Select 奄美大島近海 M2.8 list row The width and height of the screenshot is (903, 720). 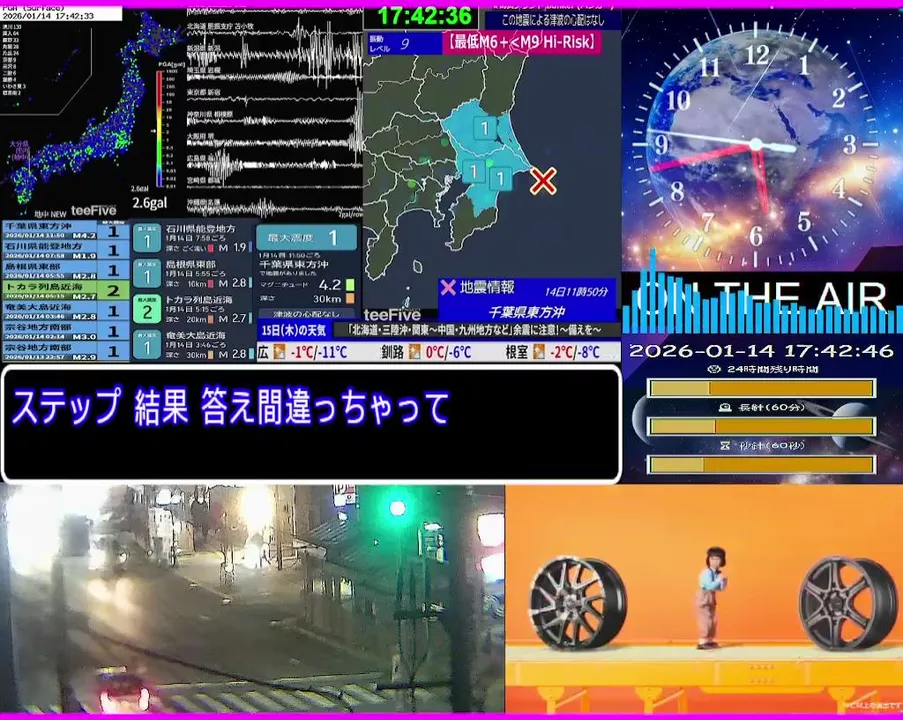(x=65, y=311)
